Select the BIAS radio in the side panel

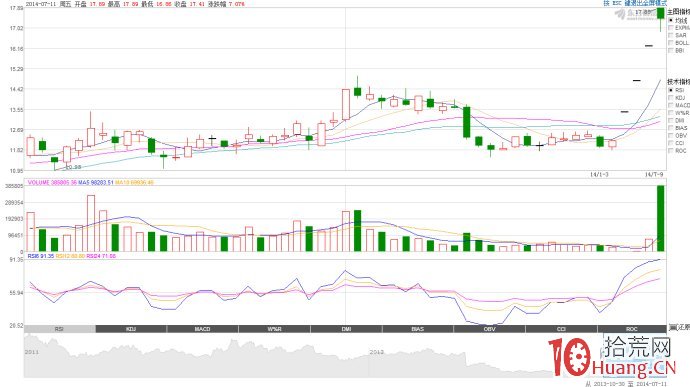point(671,128)
